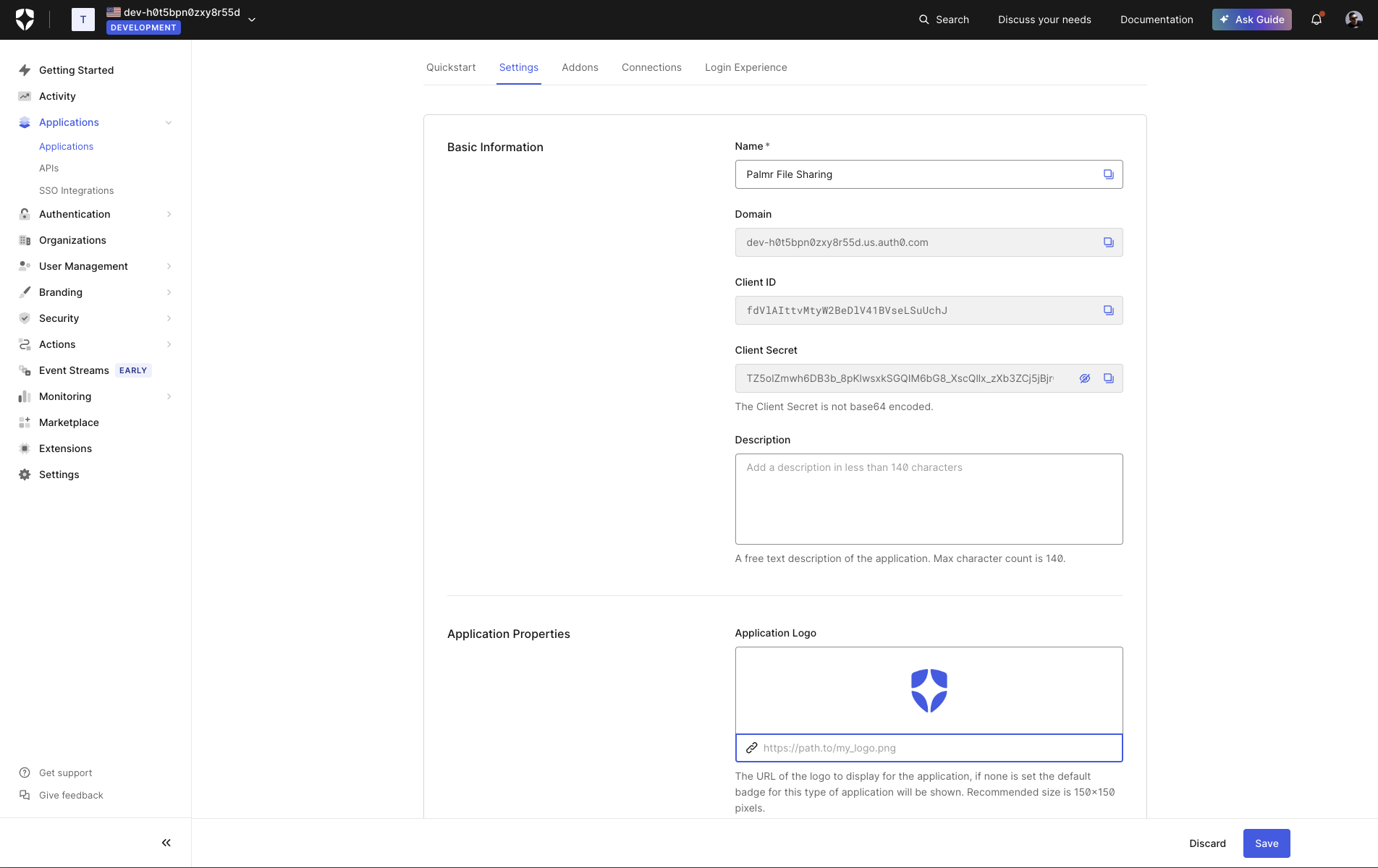Expand the Actions section chevron
This screenshot has height=868, width=1378.
click(x=169, y=344)
